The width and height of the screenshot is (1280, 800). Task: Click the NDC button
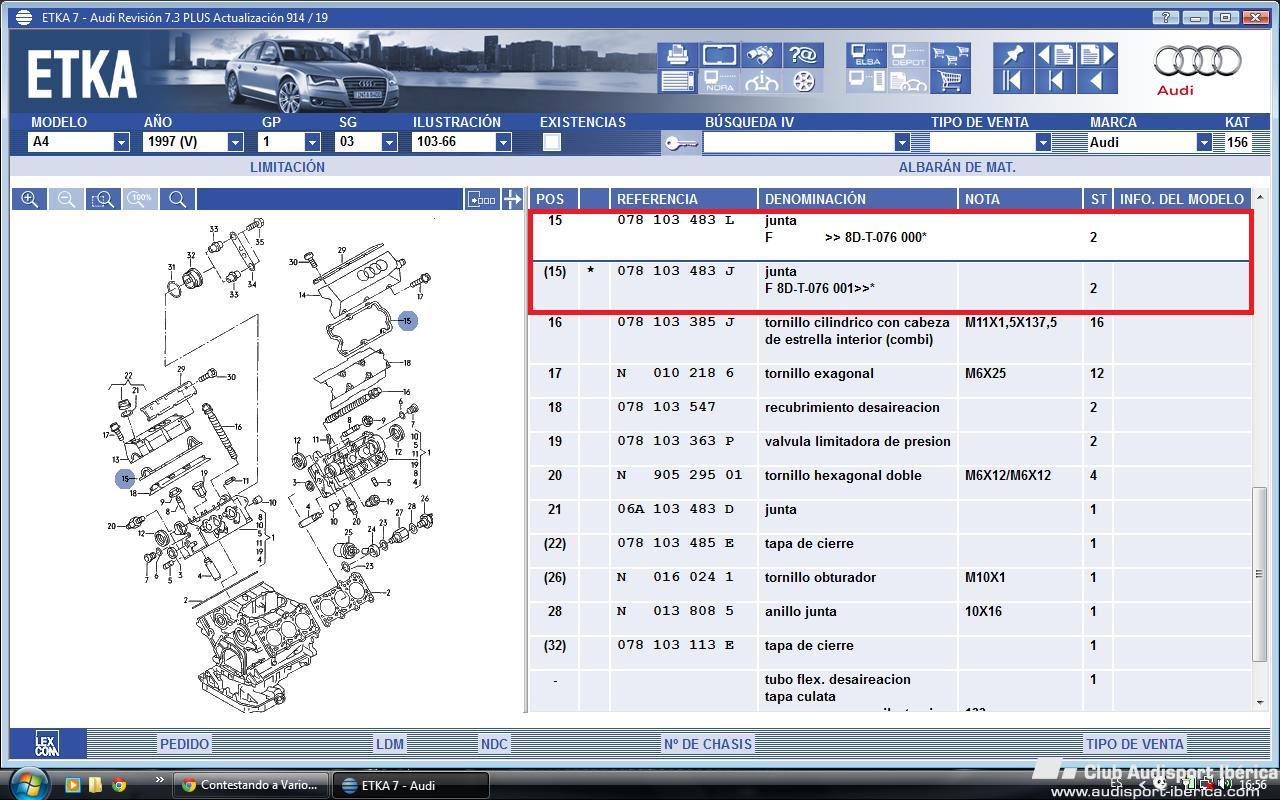coord(494,743)
